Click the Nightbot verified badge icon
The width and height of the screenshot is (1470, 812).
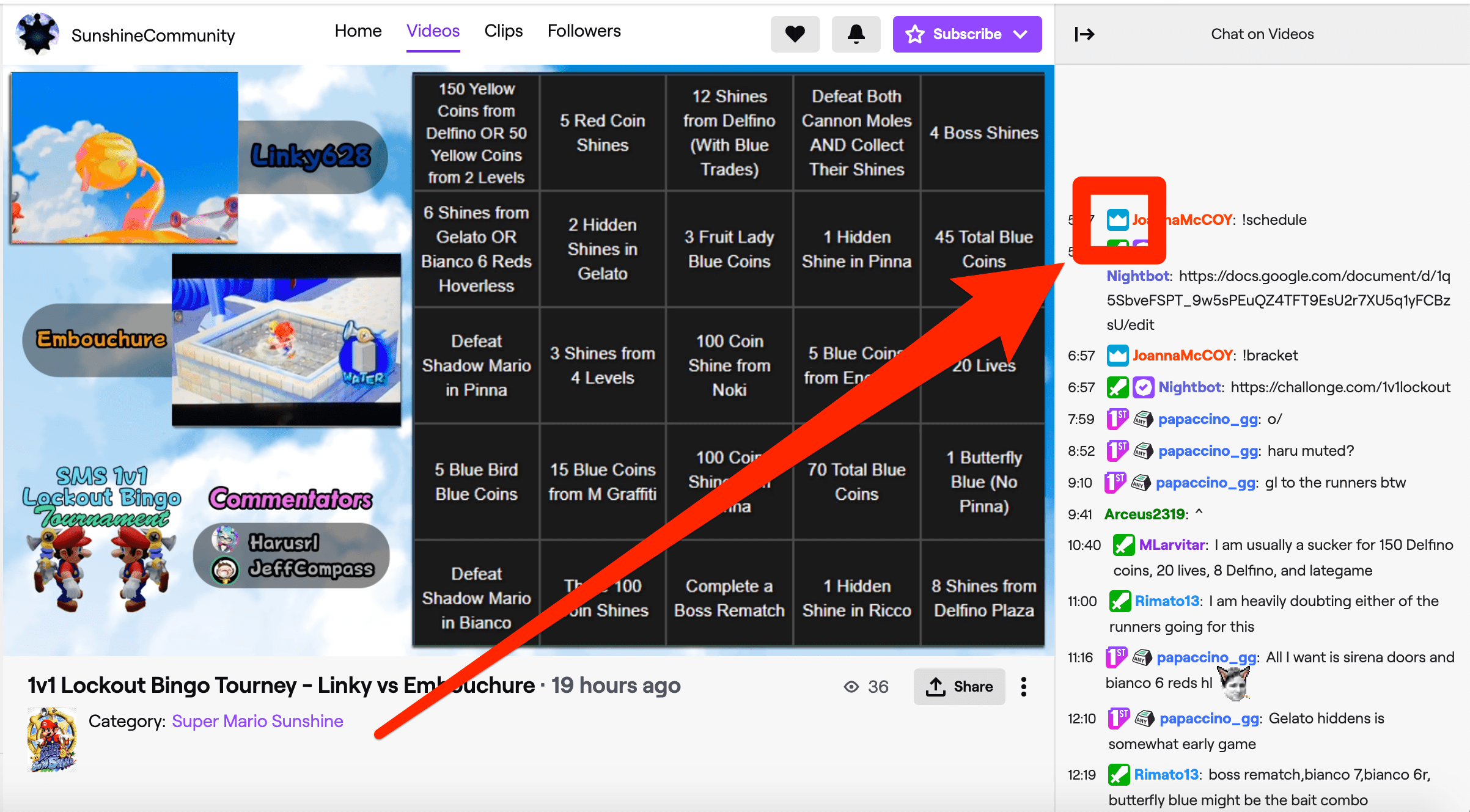pyautogui.click(x=1143, y=387)
